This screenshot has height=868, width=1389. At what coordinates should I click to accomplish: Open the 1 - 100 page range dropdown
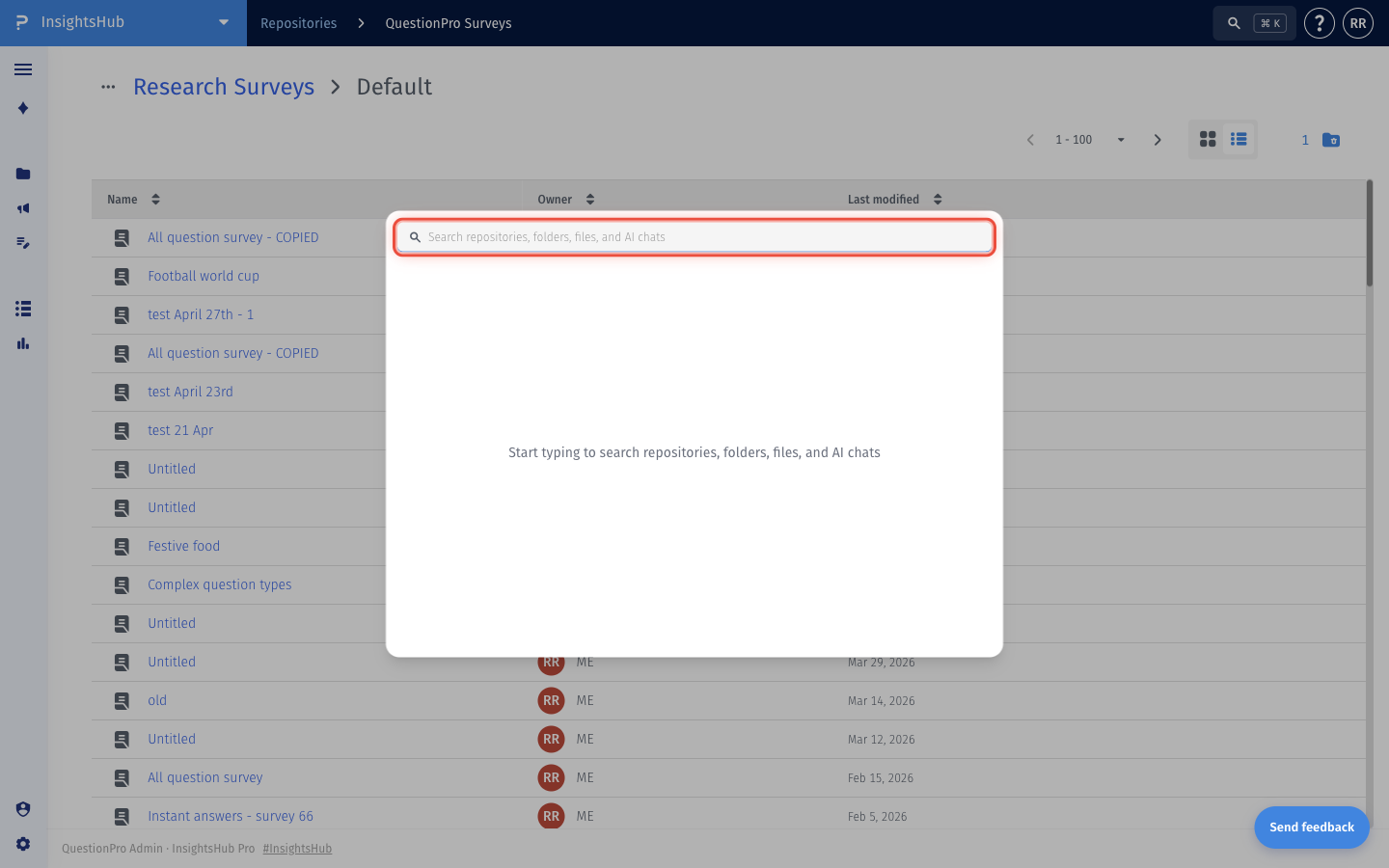[1090, 140]
